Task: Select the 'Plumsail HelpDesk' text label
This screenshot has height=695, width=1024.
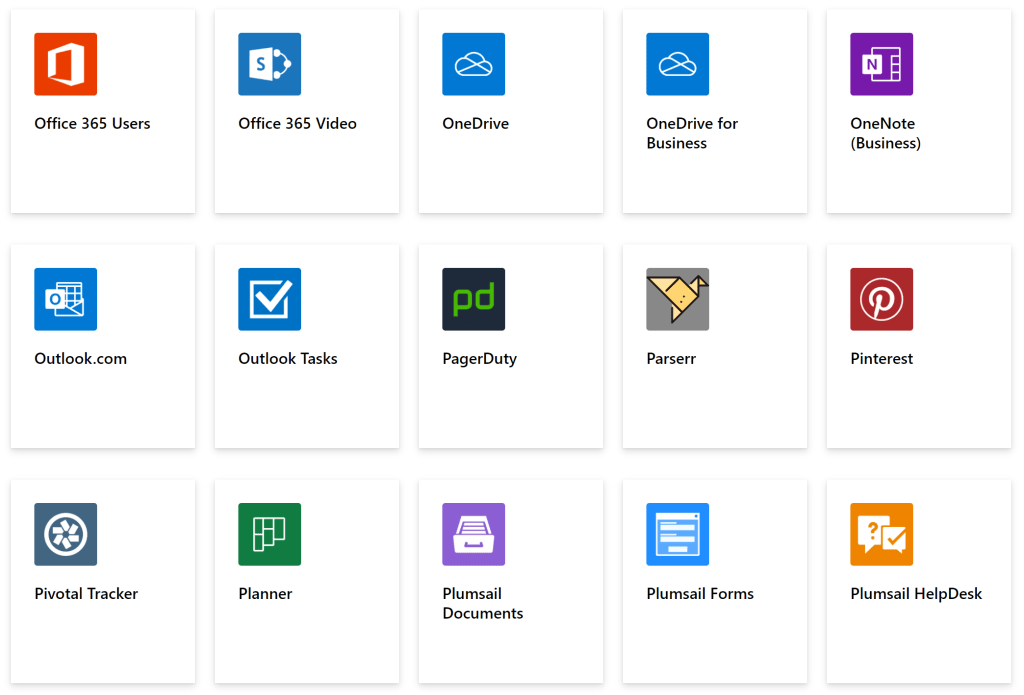Action: point(916,594)
